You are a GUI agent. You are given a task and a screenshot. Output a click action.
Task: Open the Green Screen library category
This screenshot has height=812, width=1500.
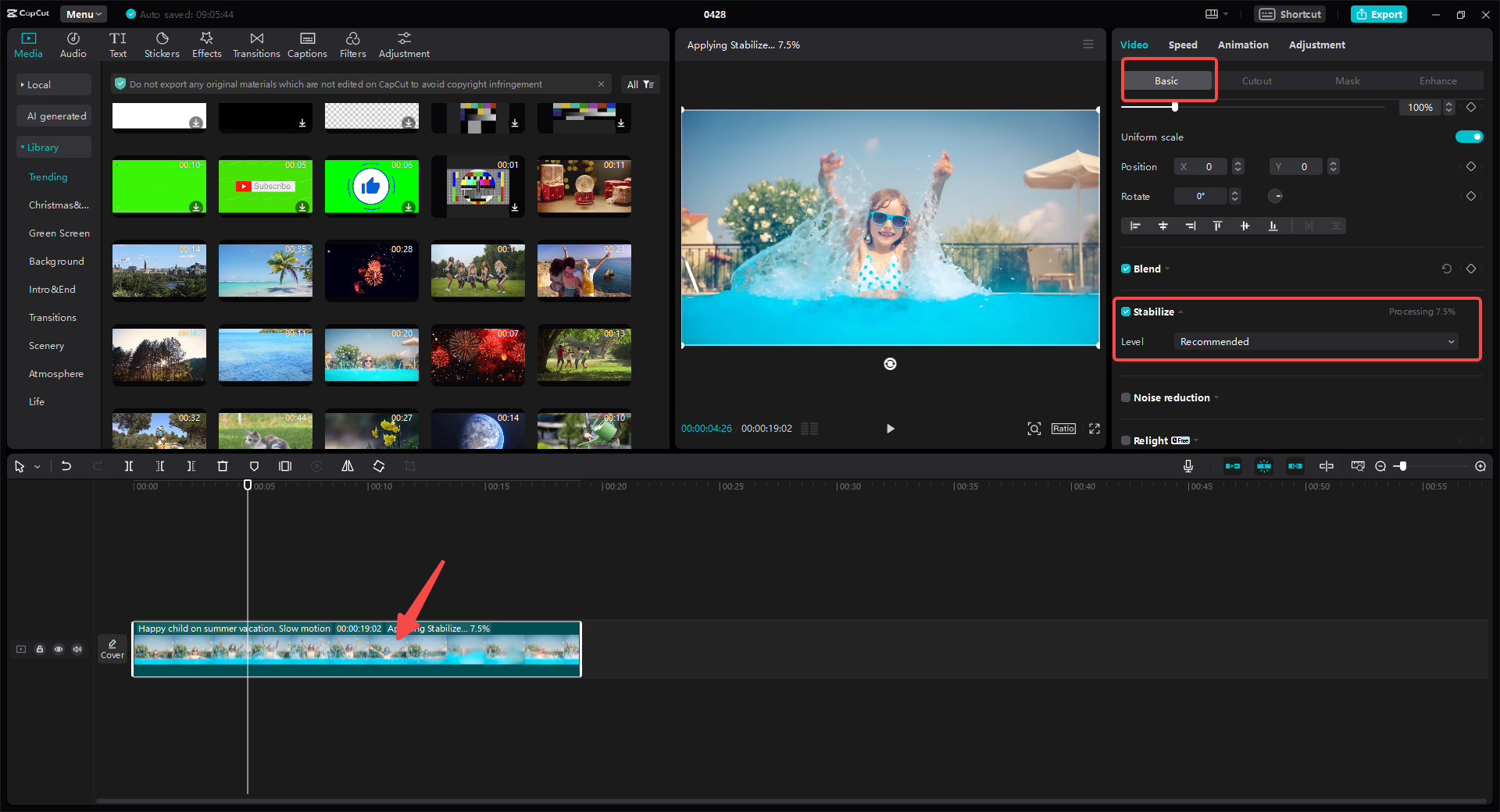coord(59,233)
